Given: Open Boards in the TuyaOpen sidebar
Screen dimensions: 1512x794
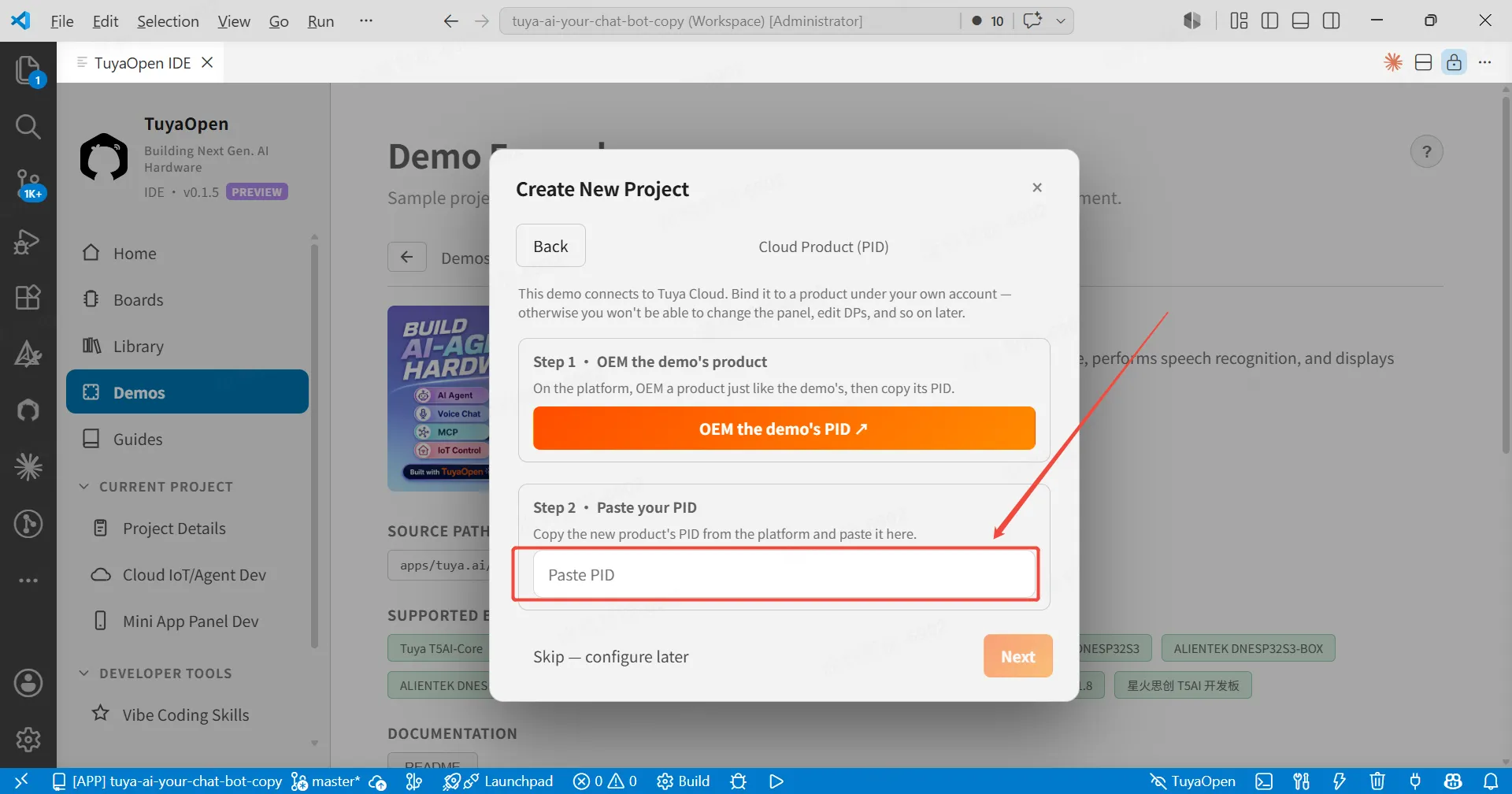Looking at the screenshot, I should [187, 299].
